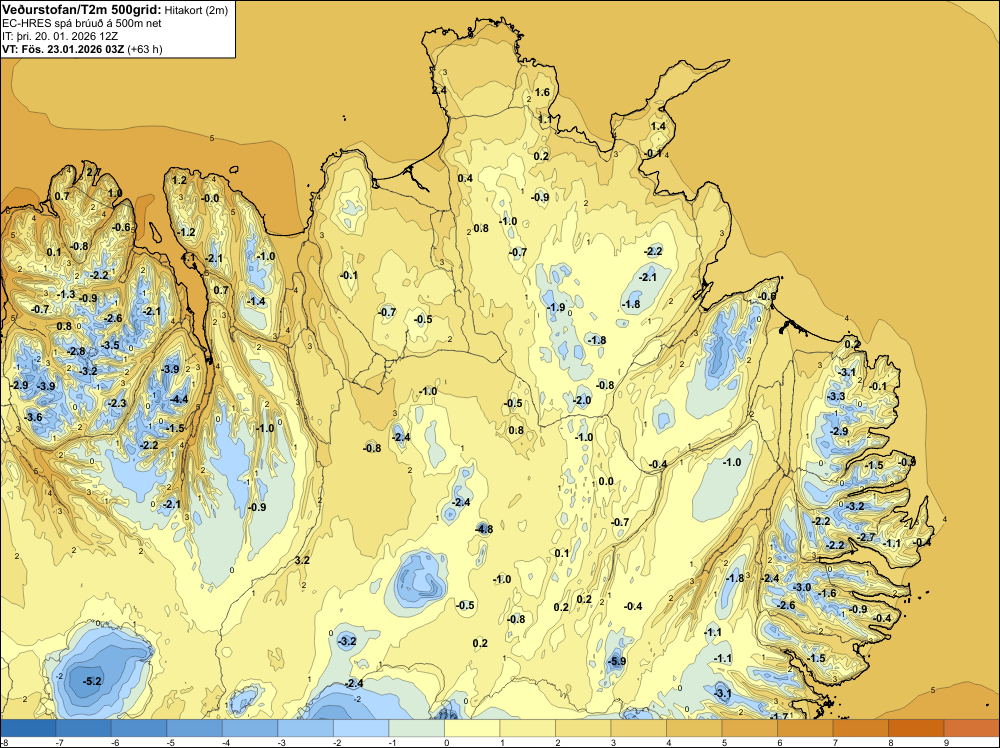Click the darkest blue legend band between -8 and -7
Viewport: 1000px width, 748px height.
pyautogui.click(x=28, y=728)
